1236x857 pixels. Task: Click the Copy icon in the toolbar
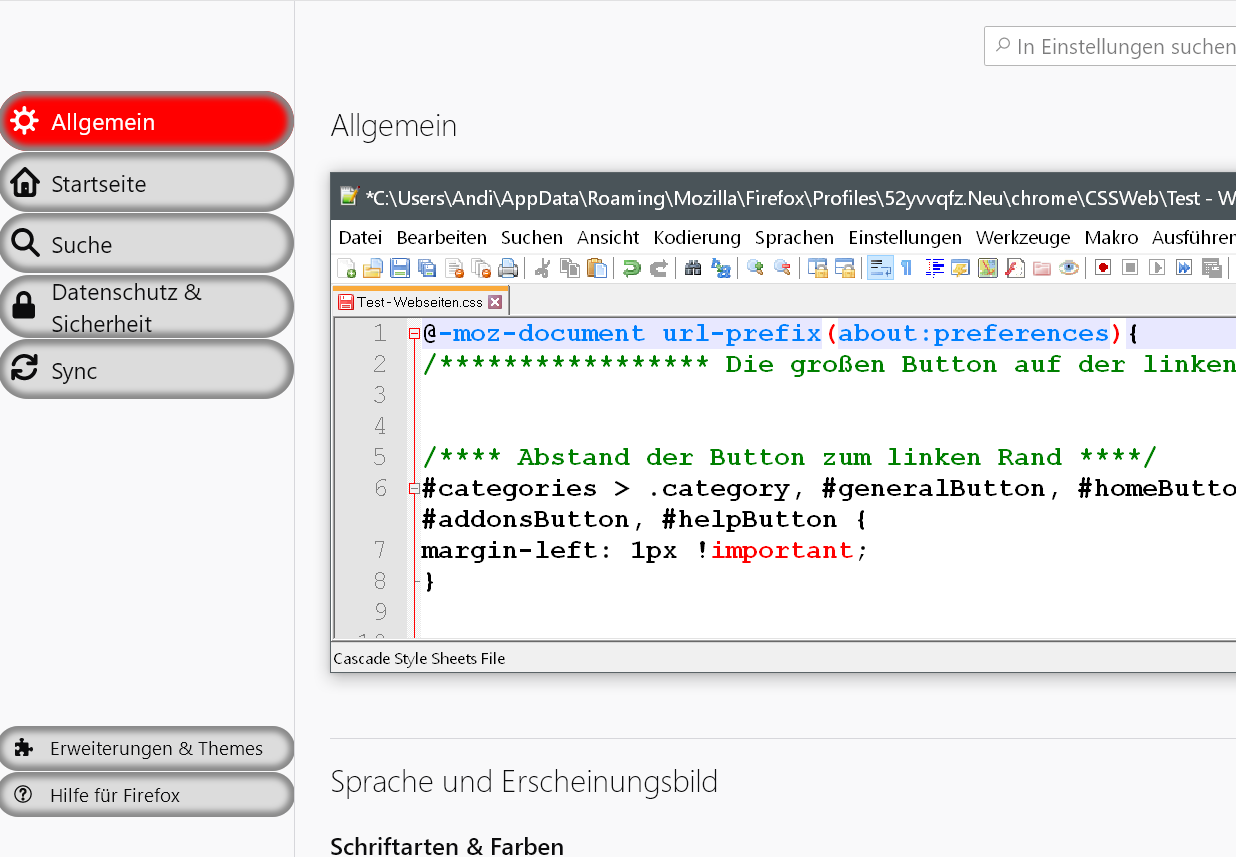coord(570,267)
